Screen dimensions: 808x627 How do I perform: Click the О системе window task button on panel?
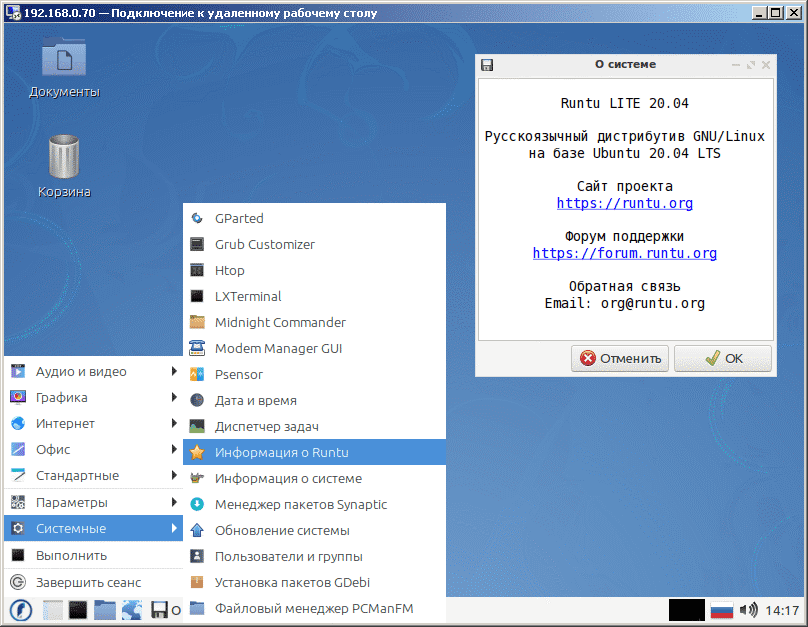click(165, 611)
